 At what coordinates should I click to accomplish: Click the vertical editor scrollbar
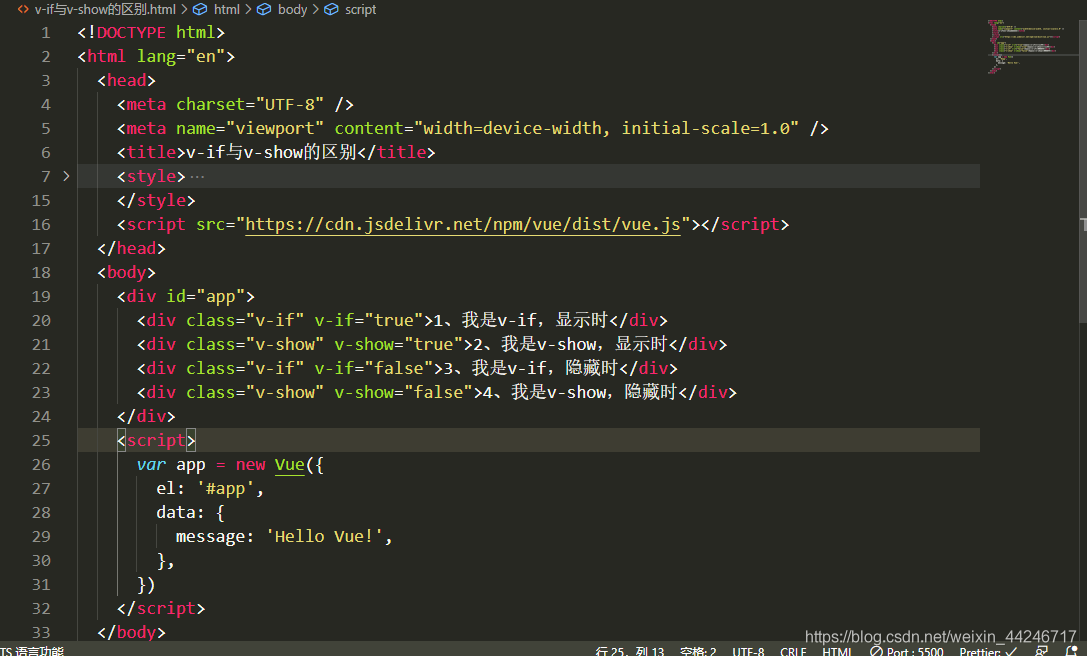[1083, 170]
